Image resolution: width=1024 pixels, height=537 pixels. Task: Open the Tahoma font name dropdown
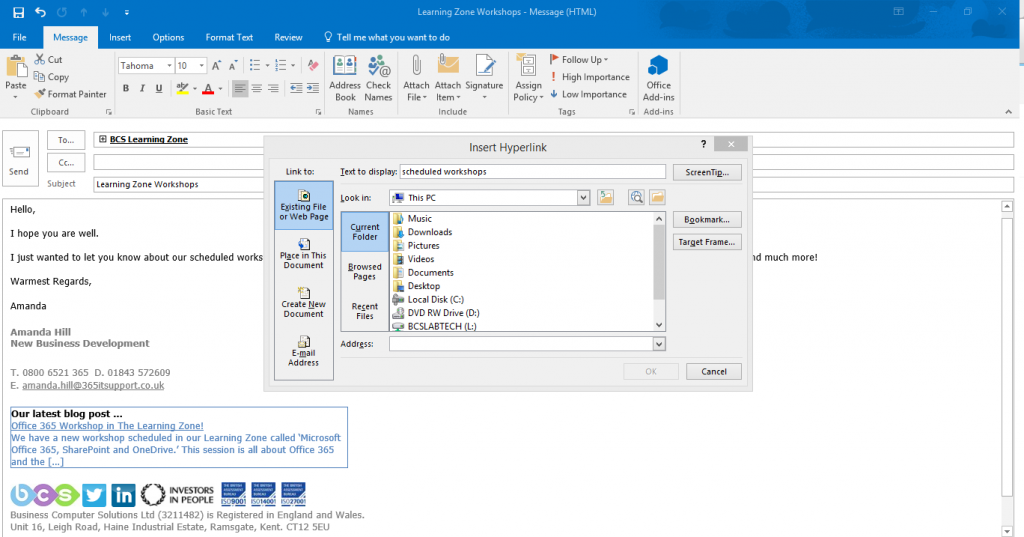click(x=169, y=65)
